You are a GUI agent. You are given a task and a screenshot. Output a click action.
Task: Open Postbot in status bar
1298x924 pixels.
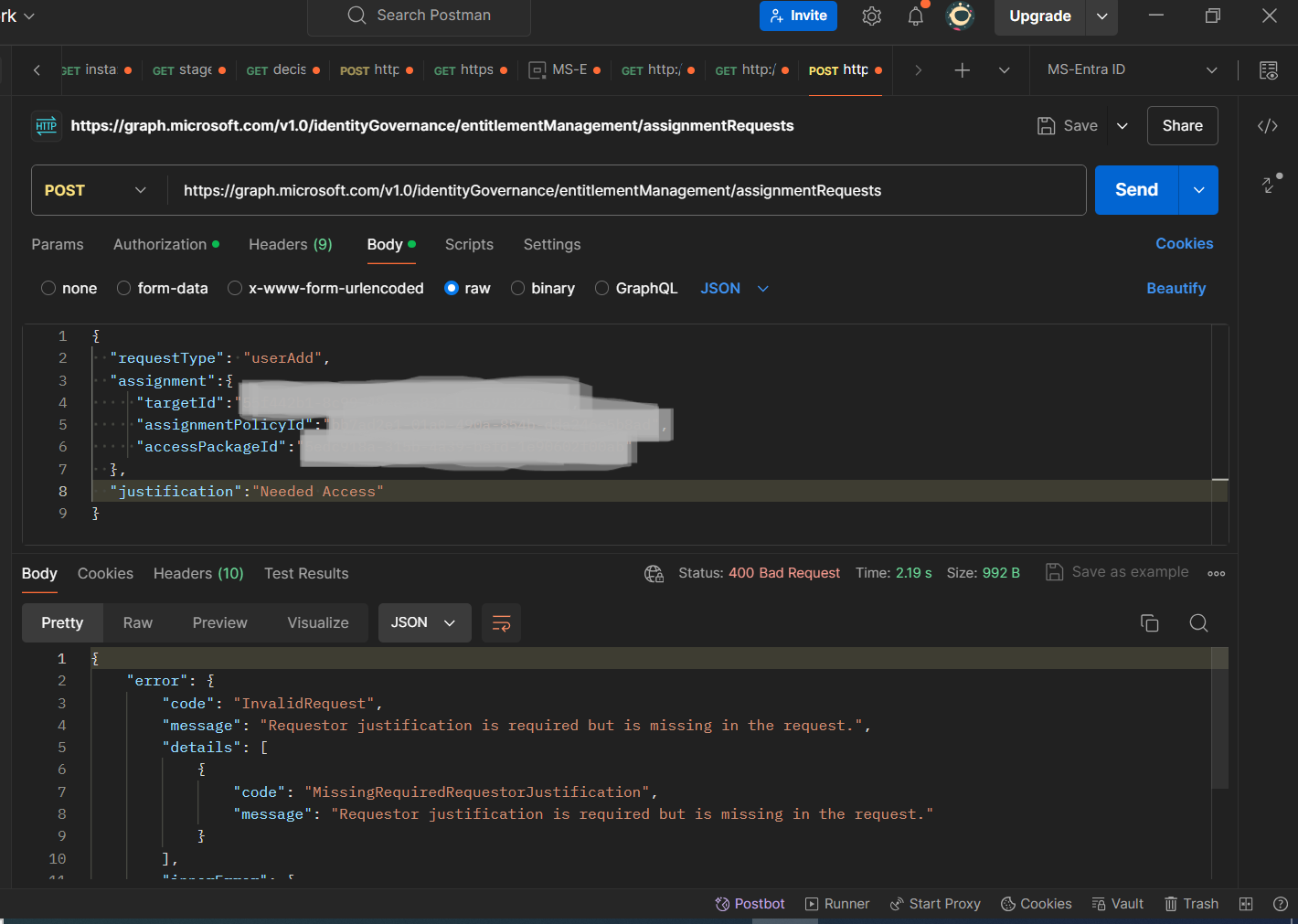[x=750, y=904]
